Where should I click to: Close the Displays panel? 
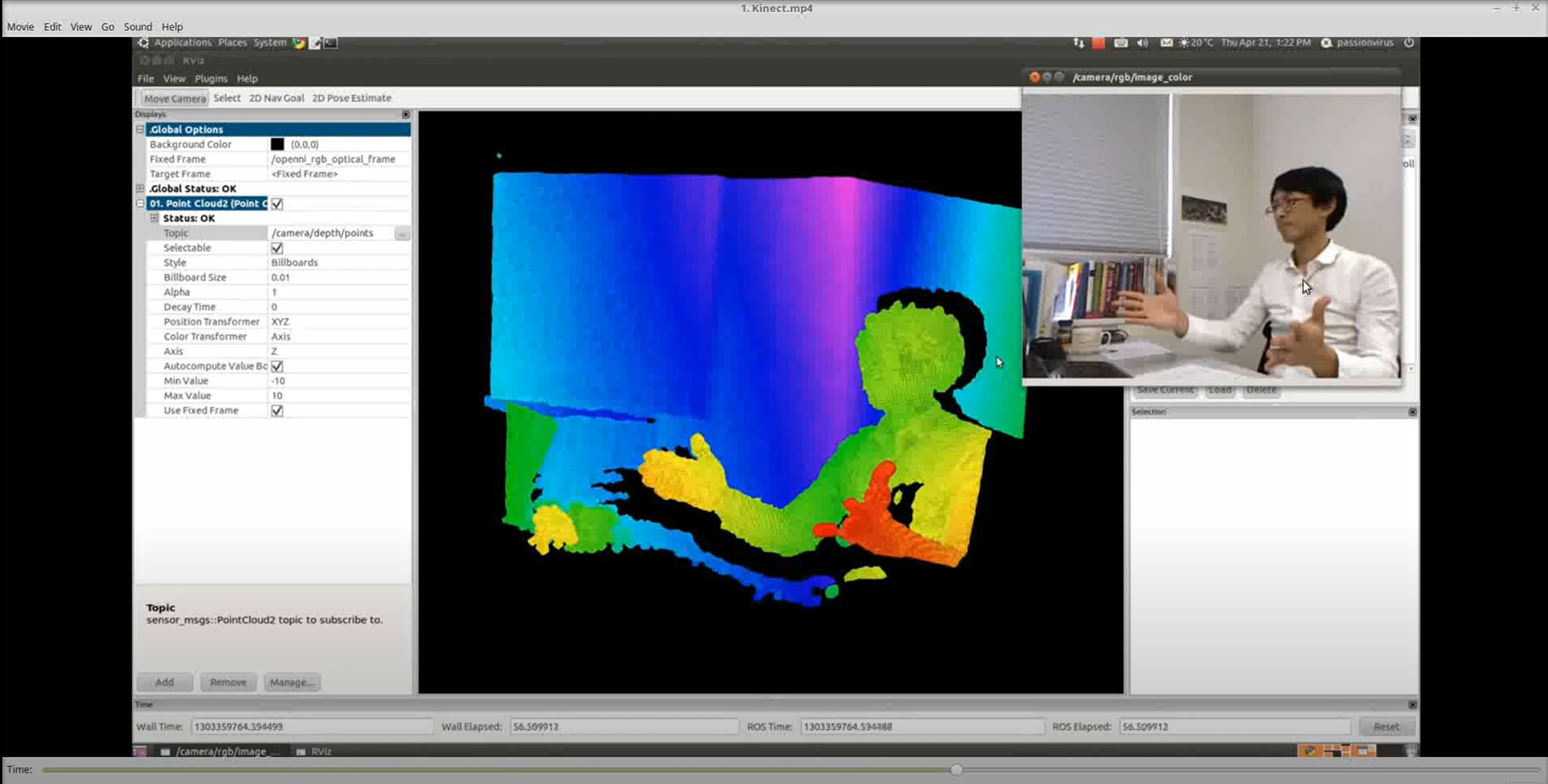click(406, 115)
